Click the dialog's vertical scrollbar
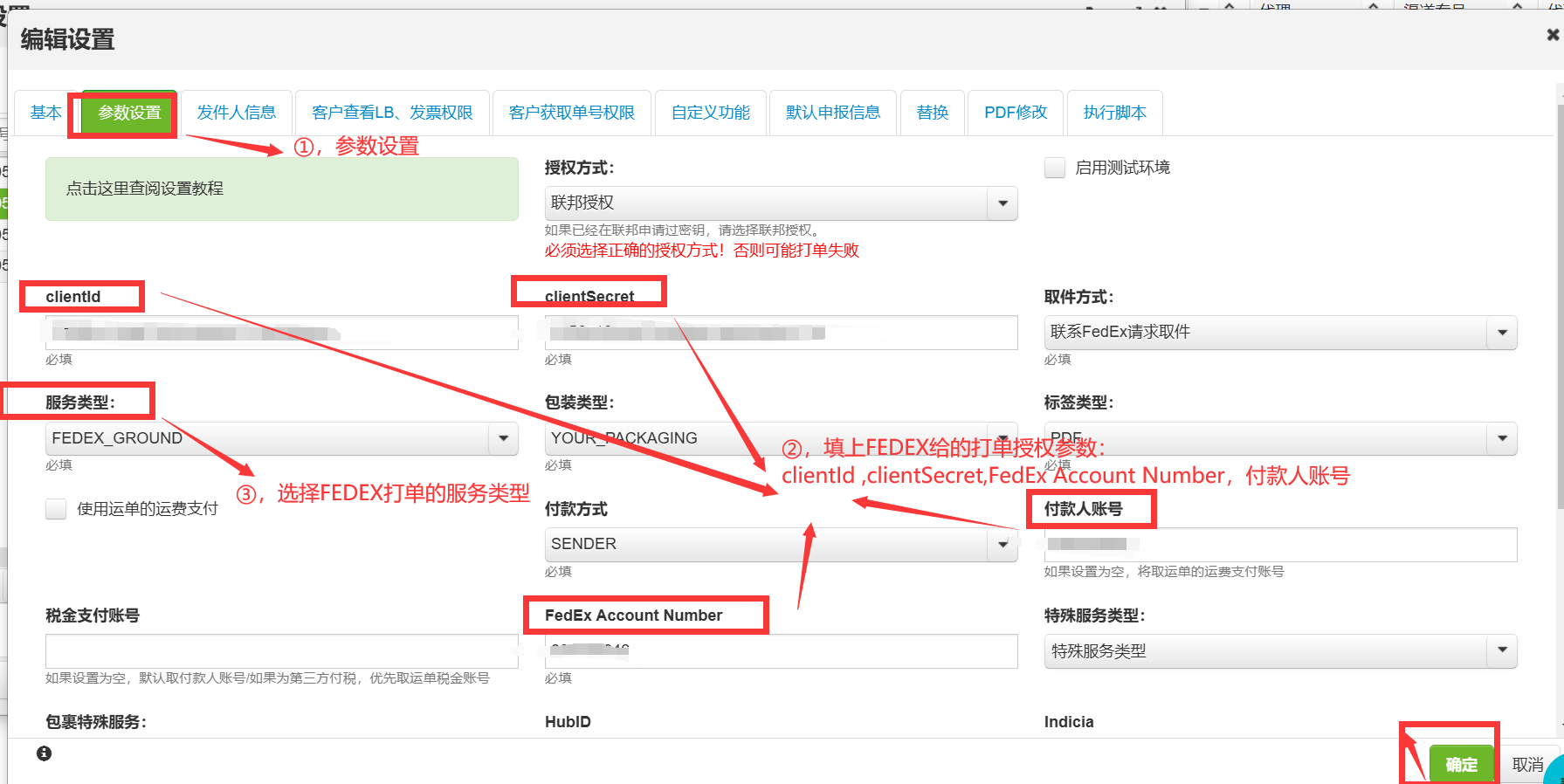 pyautogui.click(x=1560, y=306)
